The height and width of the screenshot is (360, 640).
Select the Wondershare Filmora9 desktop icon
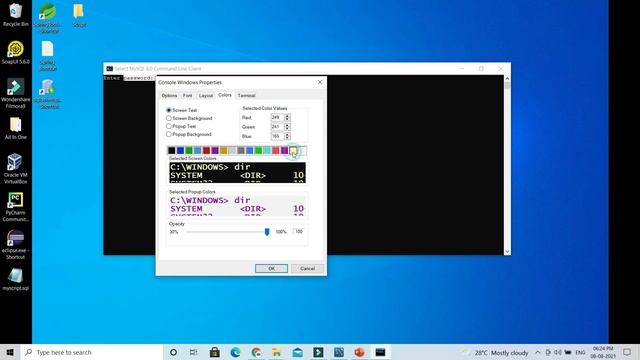pos(16,93)
